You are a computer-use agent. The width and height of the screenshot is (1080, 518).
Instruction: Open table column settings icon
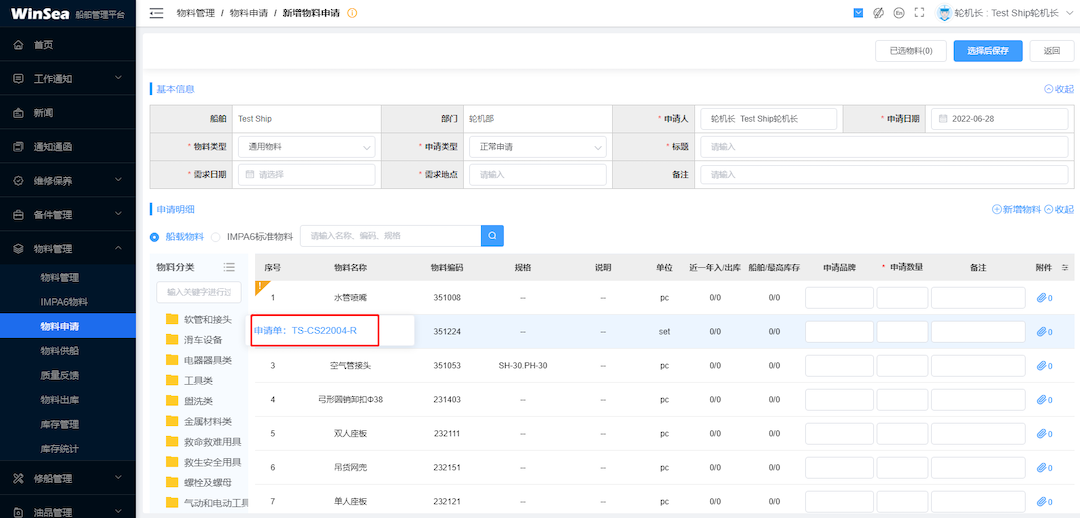click(1066, 267)
